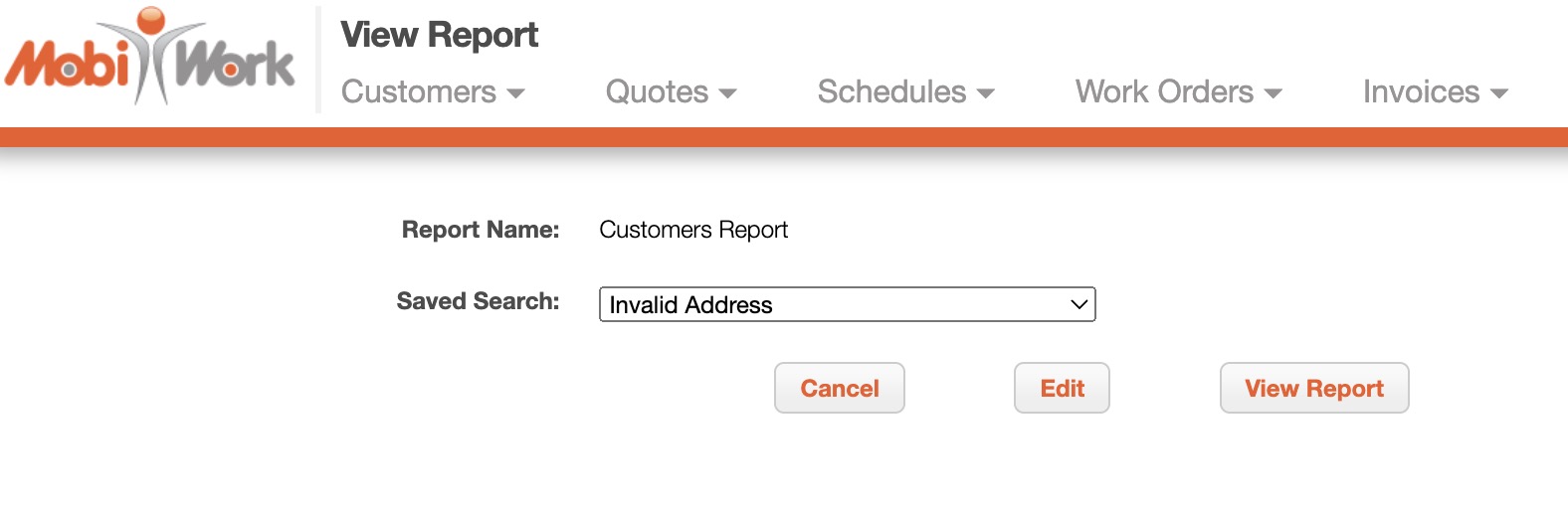Open the Quotes menu
This screenshot has width=1568, height=517.
pos(657,91)
